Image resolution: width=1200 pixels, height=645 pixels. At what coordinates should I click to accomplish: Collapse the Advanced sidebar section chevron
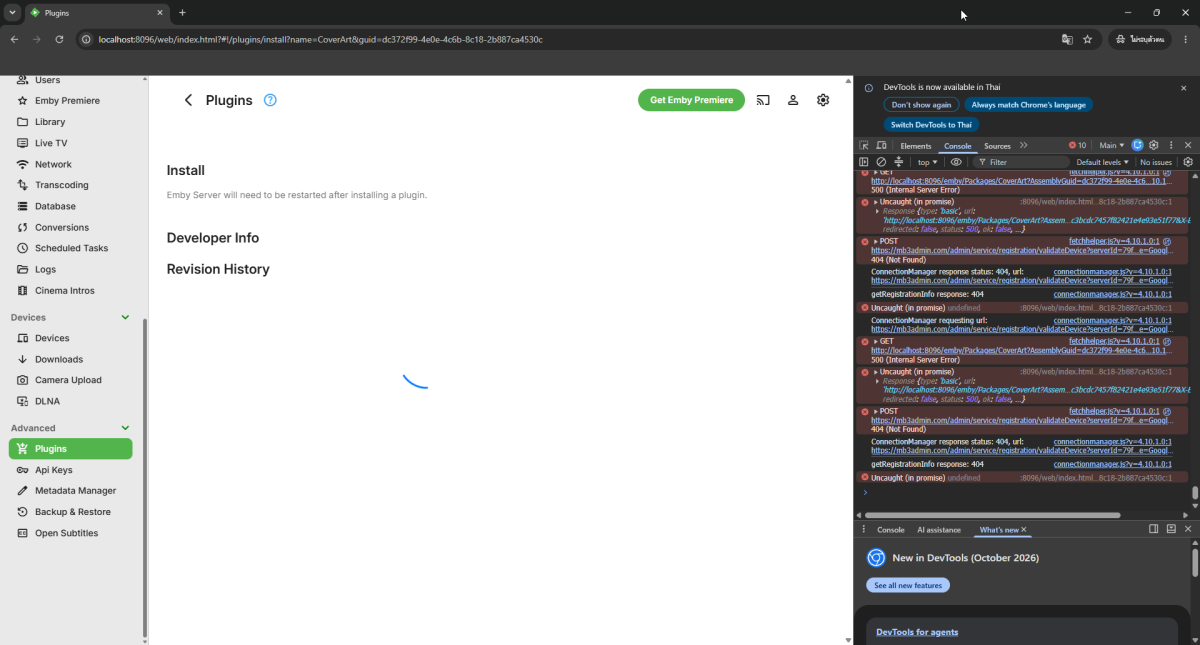(x=125, y=428)
